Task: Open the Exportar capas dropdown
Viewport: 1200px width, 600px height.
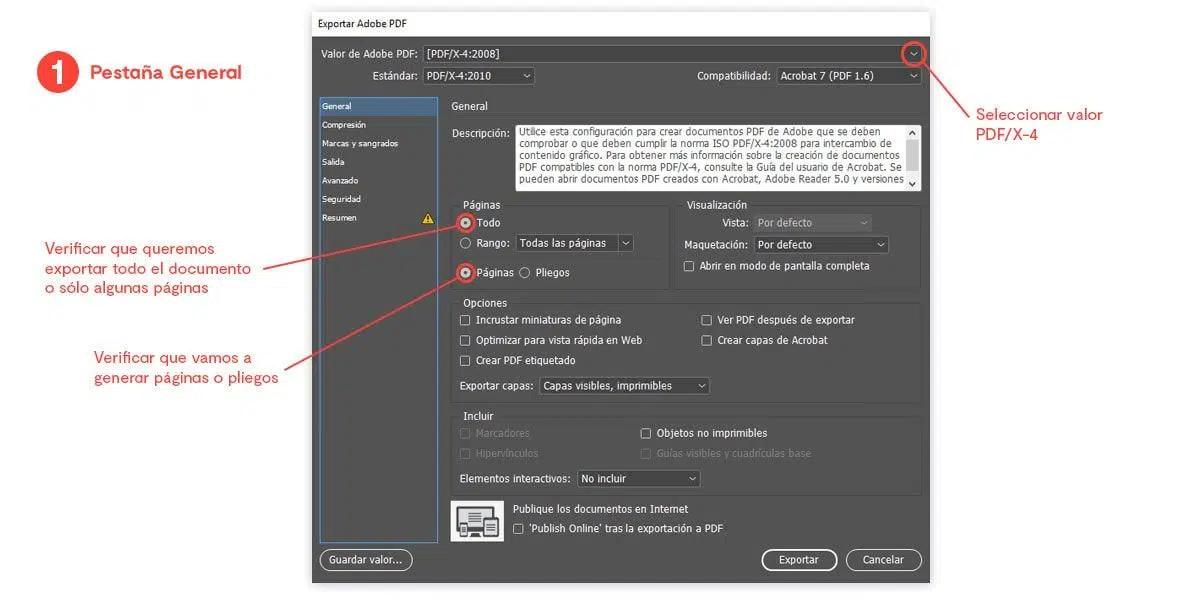Action: point(624,386)
